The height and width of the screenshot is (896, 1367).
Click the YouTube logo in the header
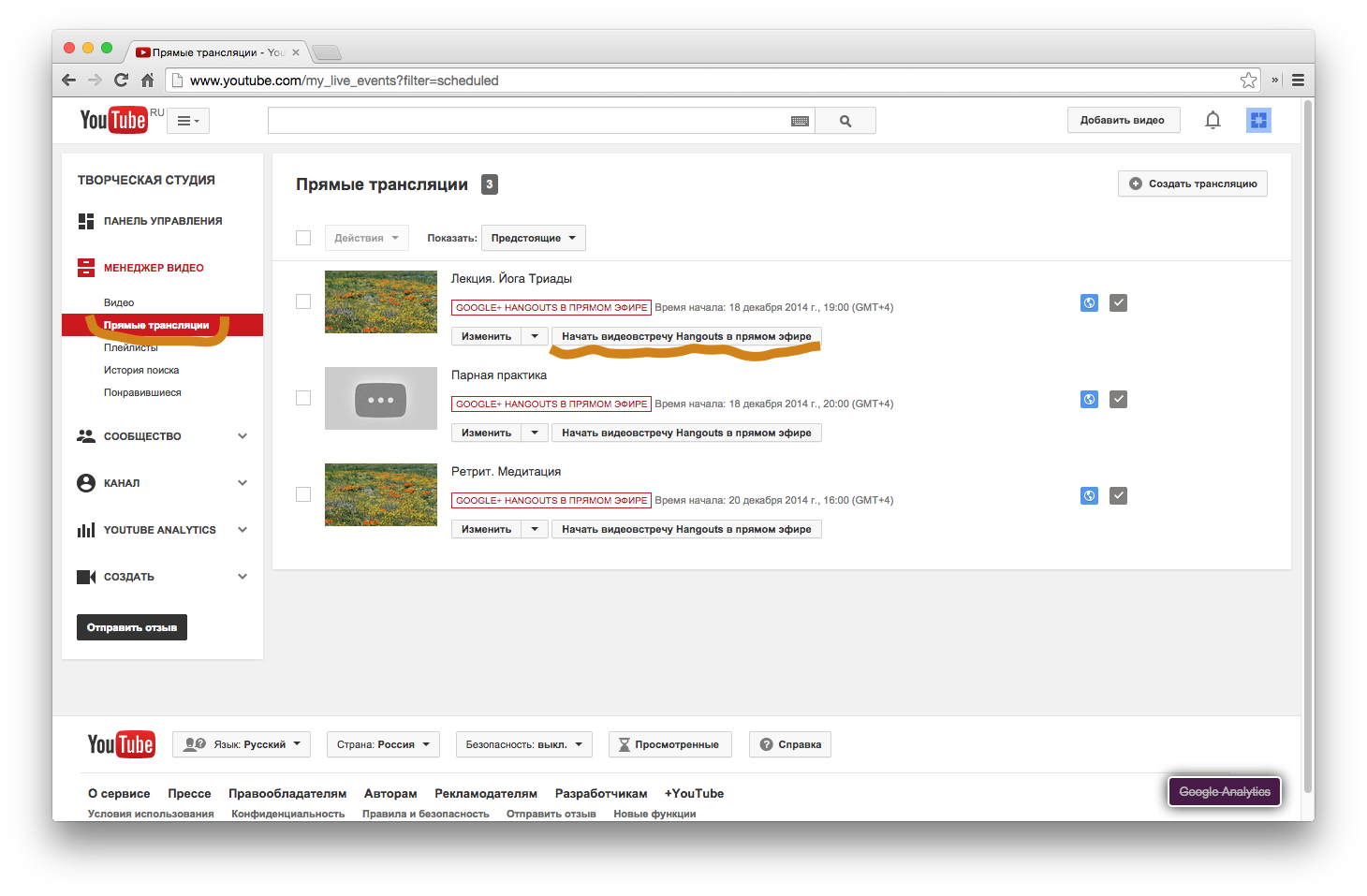pos(113,120)
